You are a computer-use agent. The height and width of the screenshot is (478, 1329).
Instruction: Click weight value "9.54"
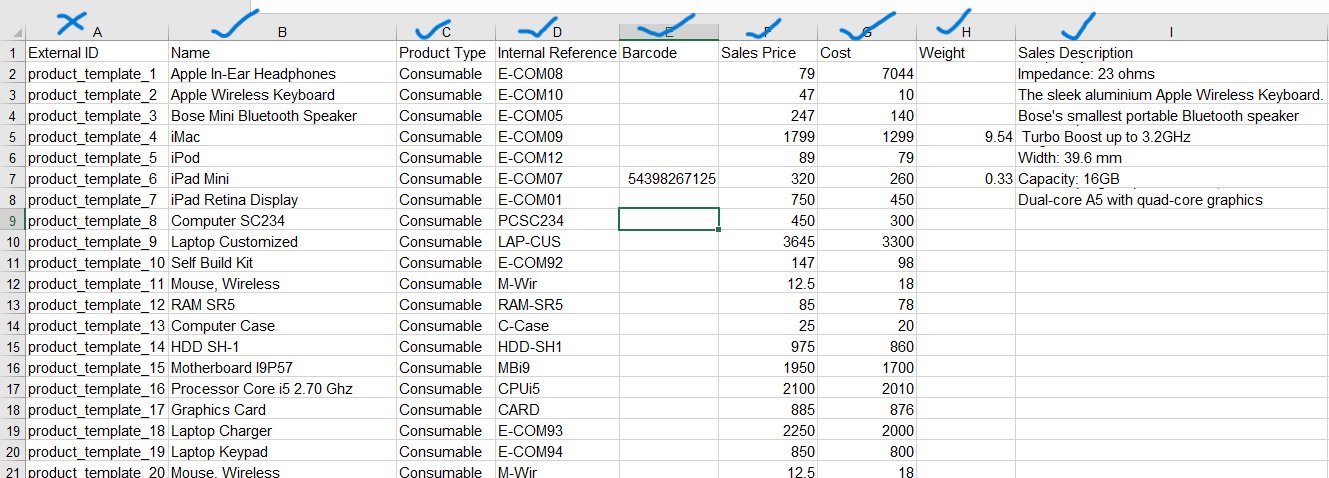point(965,137)
